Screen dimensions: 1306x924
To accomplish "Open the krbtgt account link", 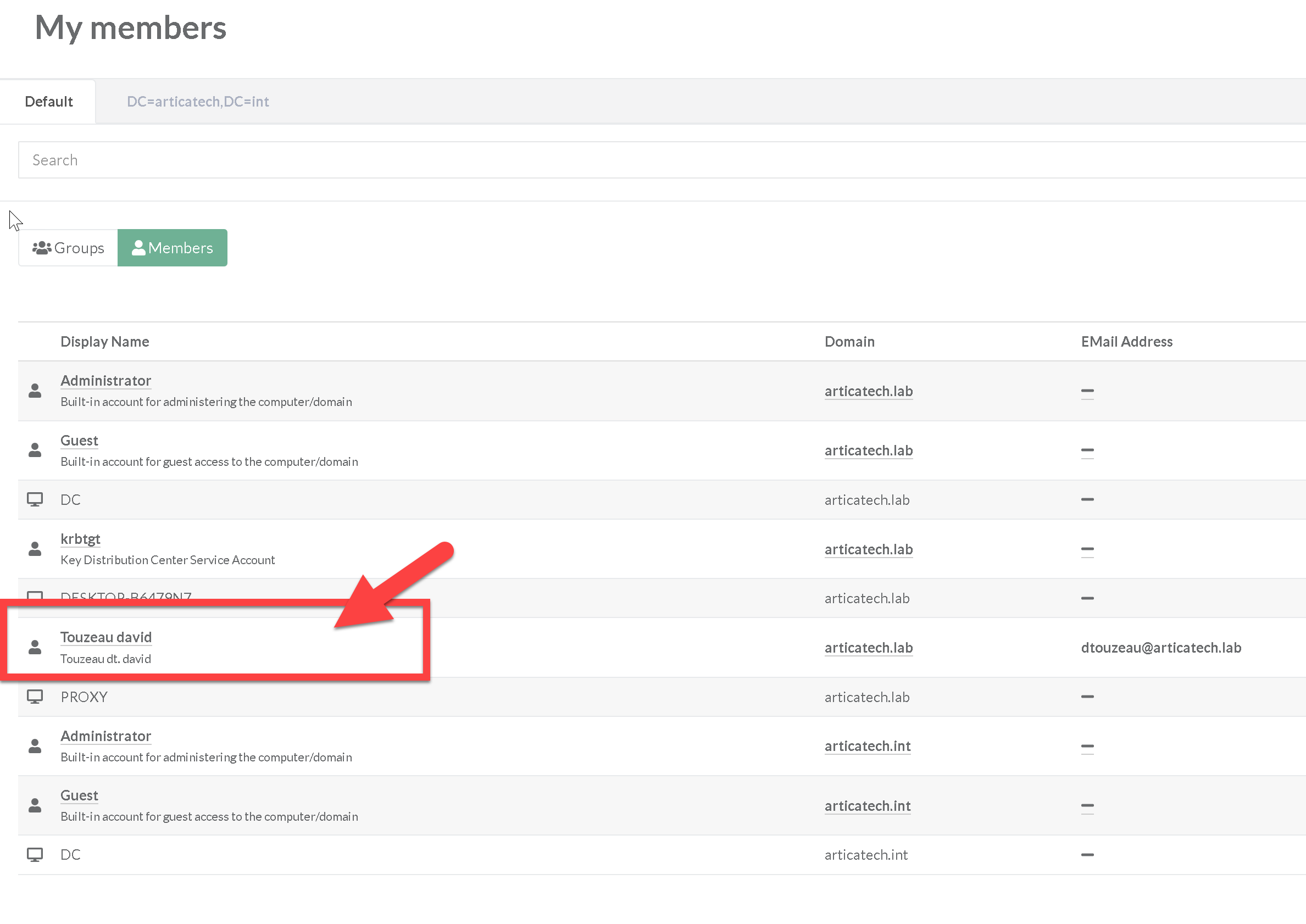I will coord(80,538).
